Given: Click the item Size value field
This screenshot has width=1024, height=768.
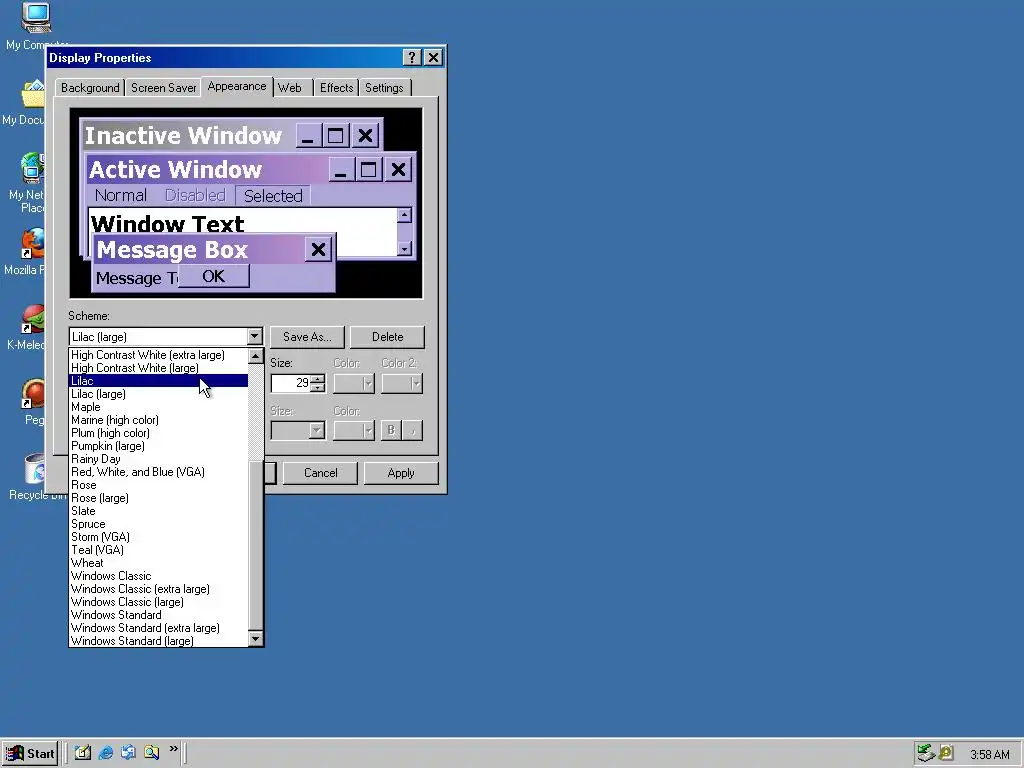Looking at the screenshot, I should (291, 383).
